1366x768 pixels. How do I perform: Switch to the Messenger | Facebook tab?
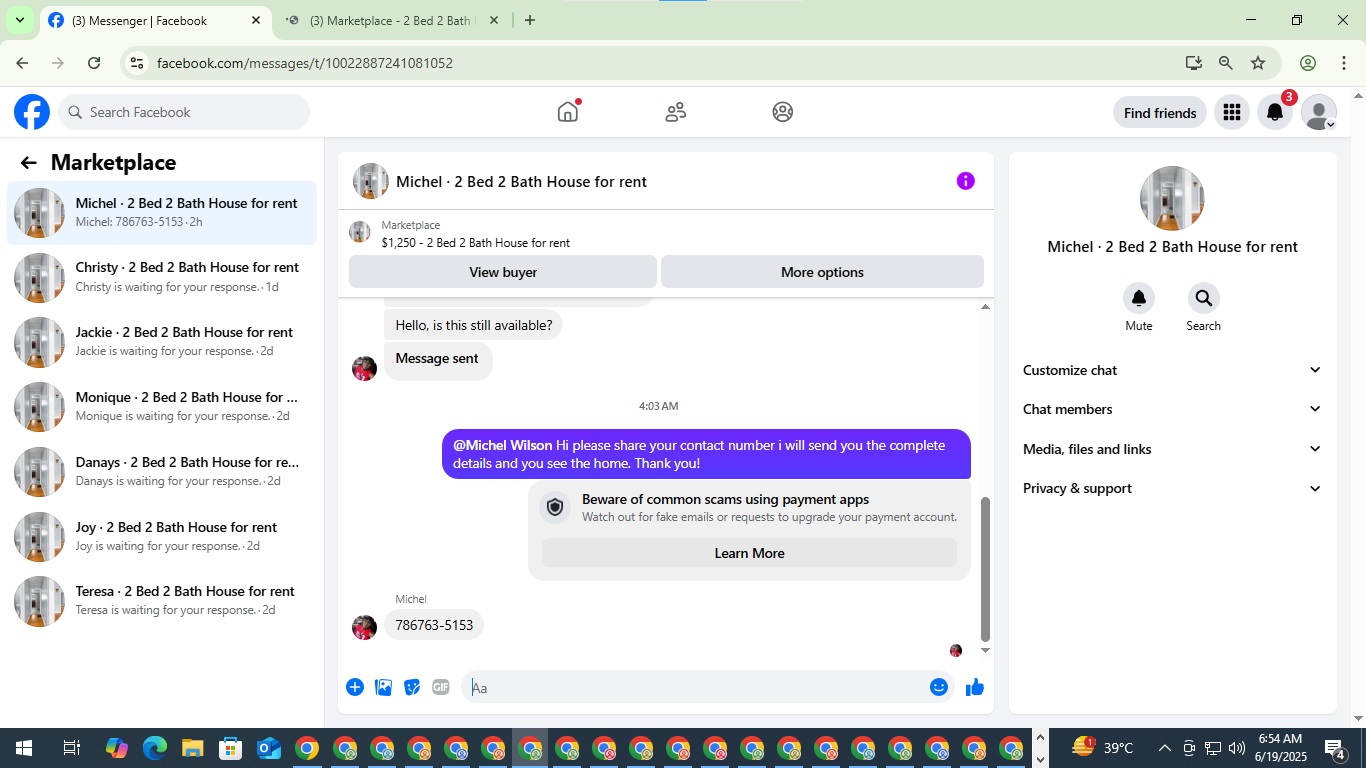(155, 20)
